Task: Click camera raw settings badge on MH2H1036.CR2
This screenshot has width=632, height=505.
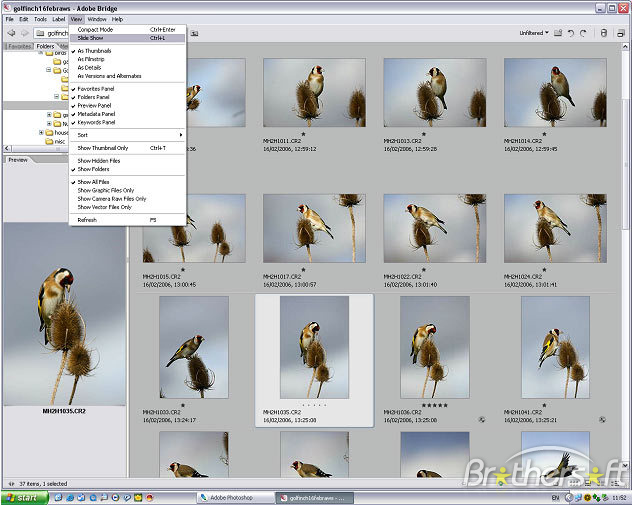Action: [481, 420]
